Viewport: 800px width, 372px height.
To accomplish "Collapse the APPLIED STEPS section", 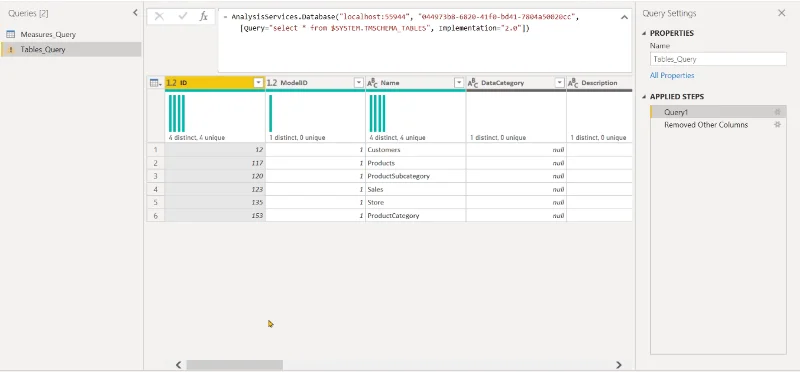I will 644,96.
